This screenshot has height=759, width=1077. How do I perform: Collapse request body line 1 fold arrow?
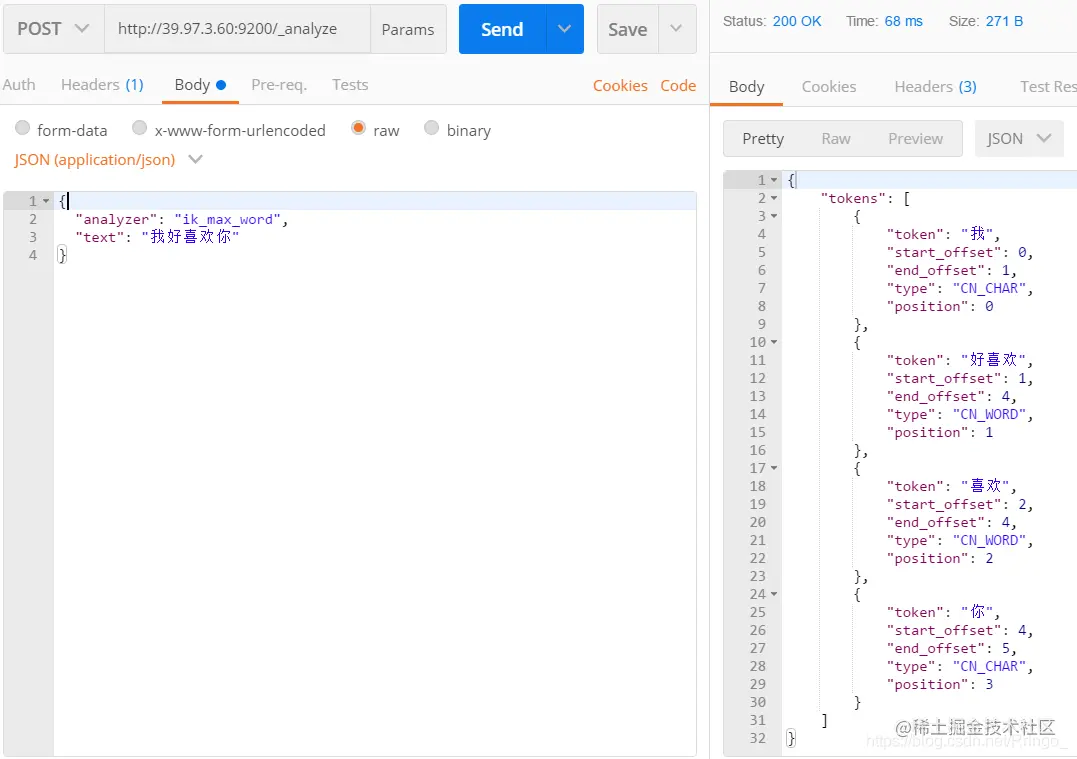click(46, 201)
